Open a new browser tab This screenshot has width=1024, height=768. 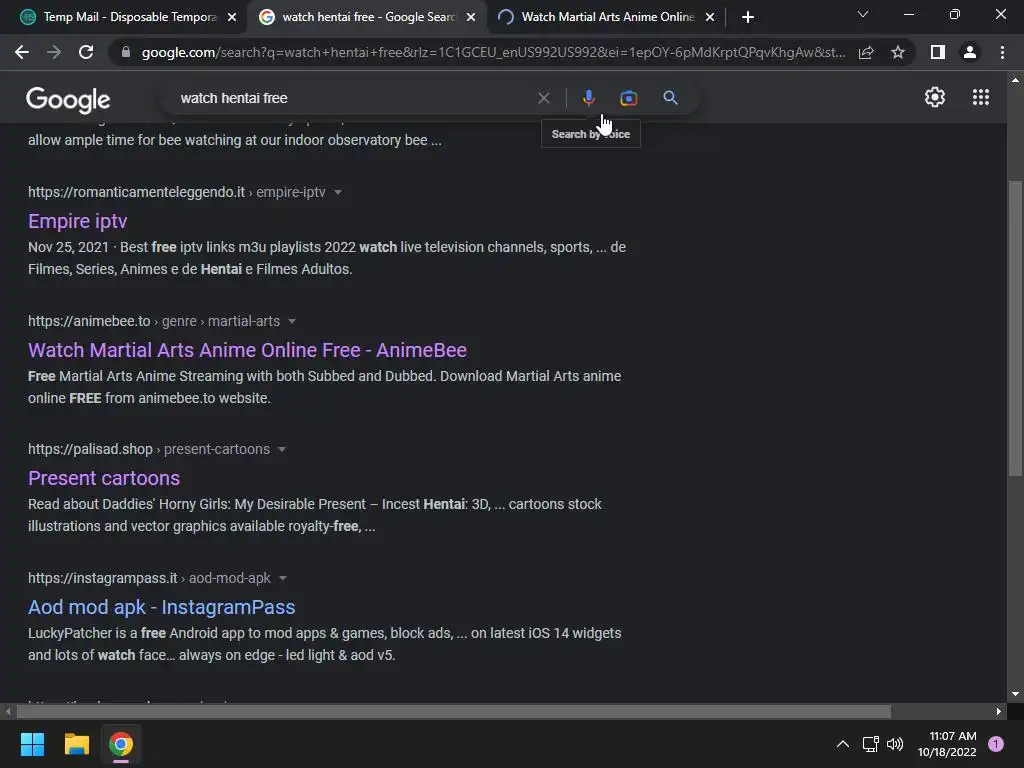(748, 17)
